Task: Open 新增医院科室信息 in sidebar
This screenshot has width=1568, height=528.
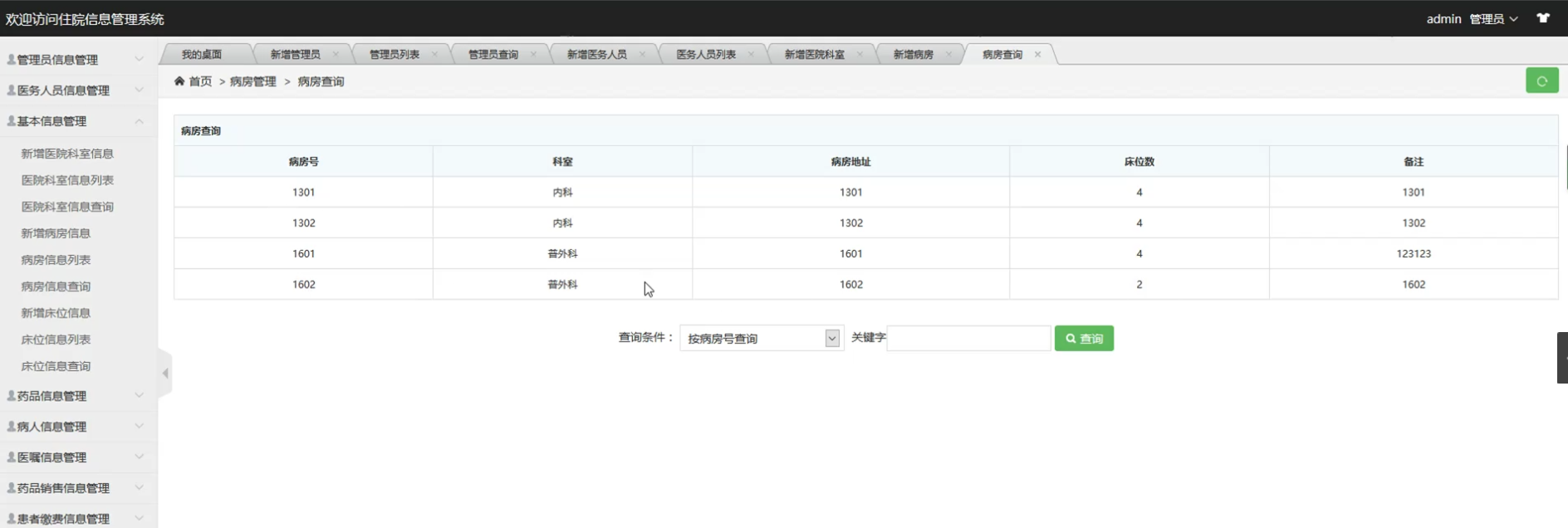Action: point(67,154)
